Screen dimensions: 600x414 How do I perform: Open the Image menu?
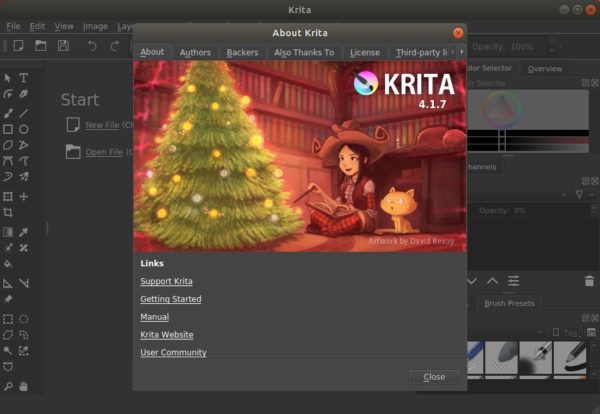coord(95,26)
